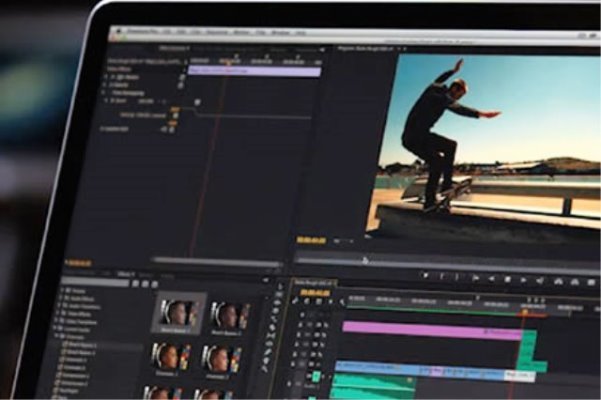
Task: Reset the Motion effect
Action: point(182,78)
